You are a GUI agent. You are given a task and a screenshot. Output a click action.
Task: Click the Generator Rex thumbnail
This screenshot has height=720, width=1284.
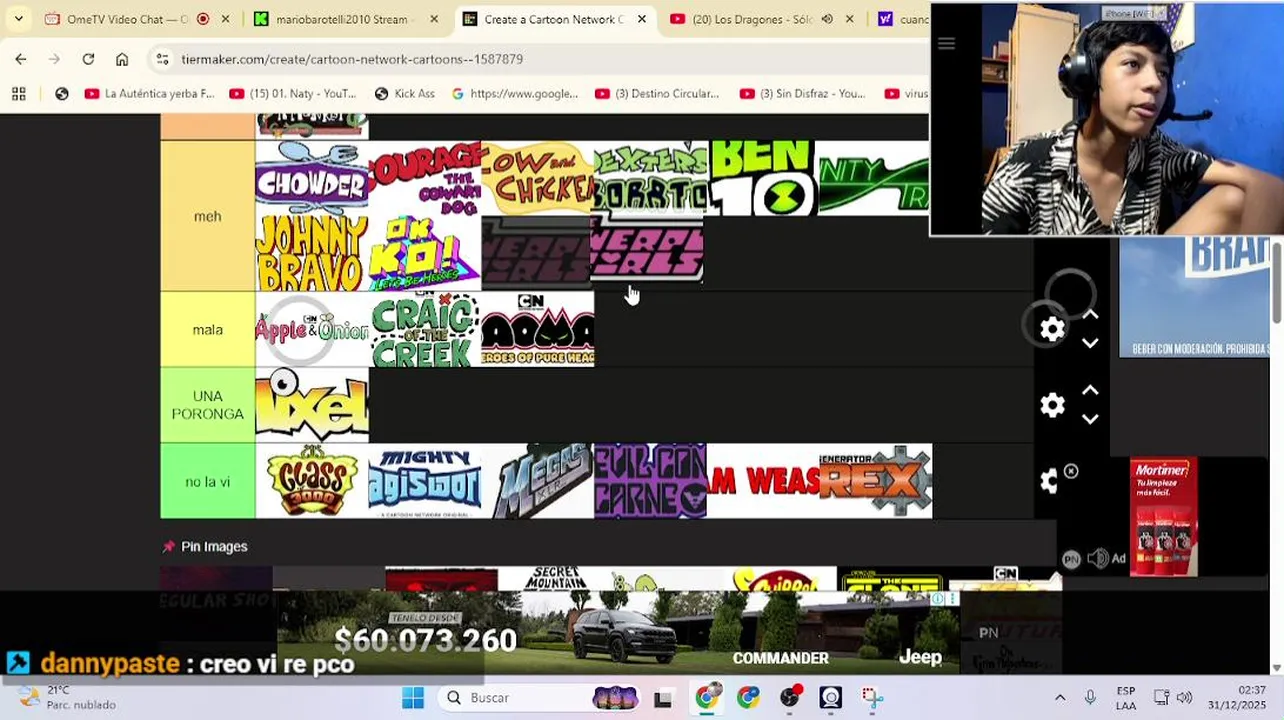[x=876, y=481]
